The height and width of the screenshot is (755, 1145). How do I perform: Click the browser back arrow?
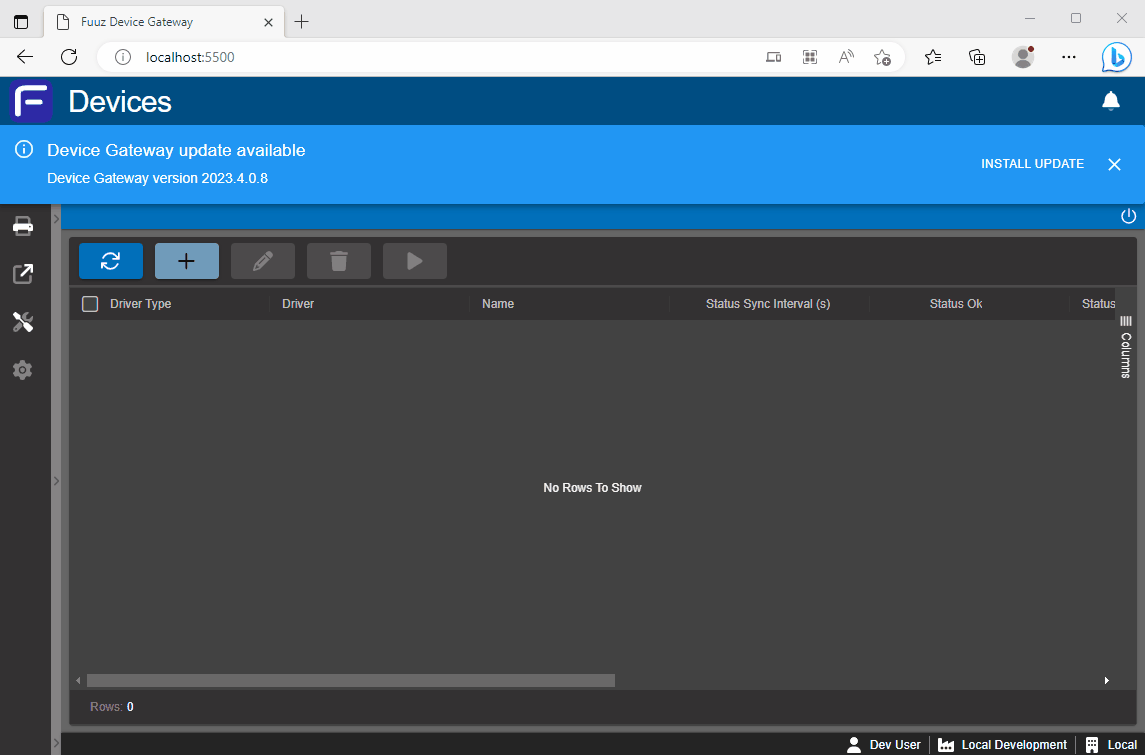[25, 57]
